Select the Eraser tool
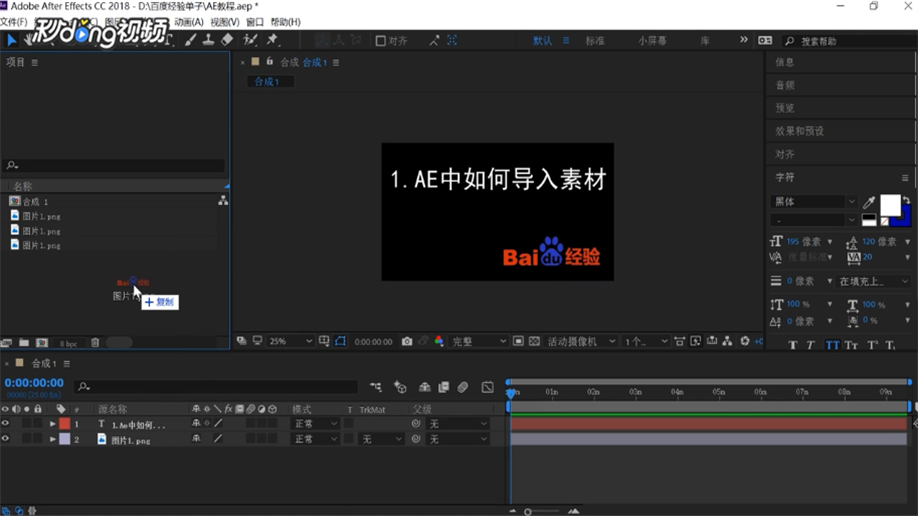The image size is (918, 516). 227,40
